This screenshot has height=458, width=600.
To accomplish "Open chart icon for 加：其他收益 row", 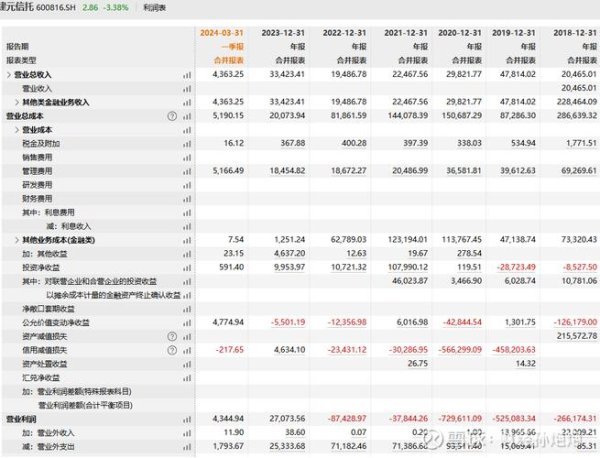I will click(187, 254).
